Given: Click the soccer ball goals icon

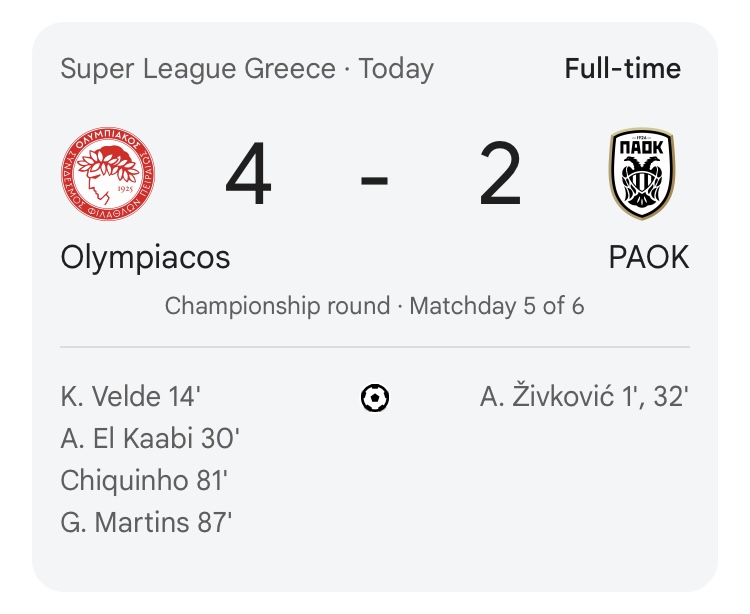Looking at the screenshot, I should coord(375,398).
